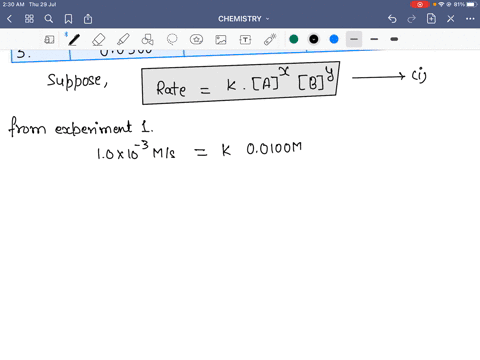Open the Elements sticker tool
This screenshot has height=360, width=480.
pos(196,40)
